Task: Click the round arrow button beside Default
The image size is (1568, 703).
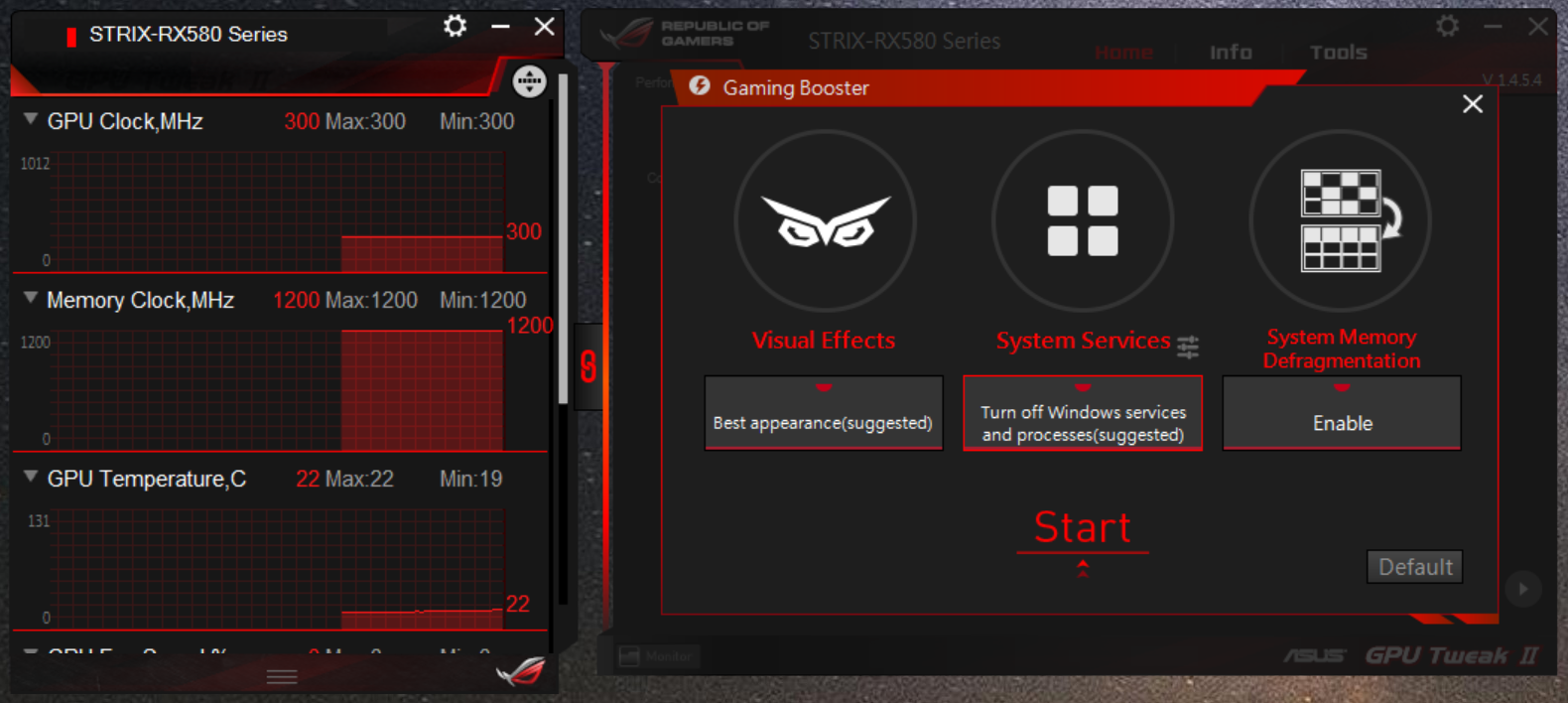Action: point(1522,589)
